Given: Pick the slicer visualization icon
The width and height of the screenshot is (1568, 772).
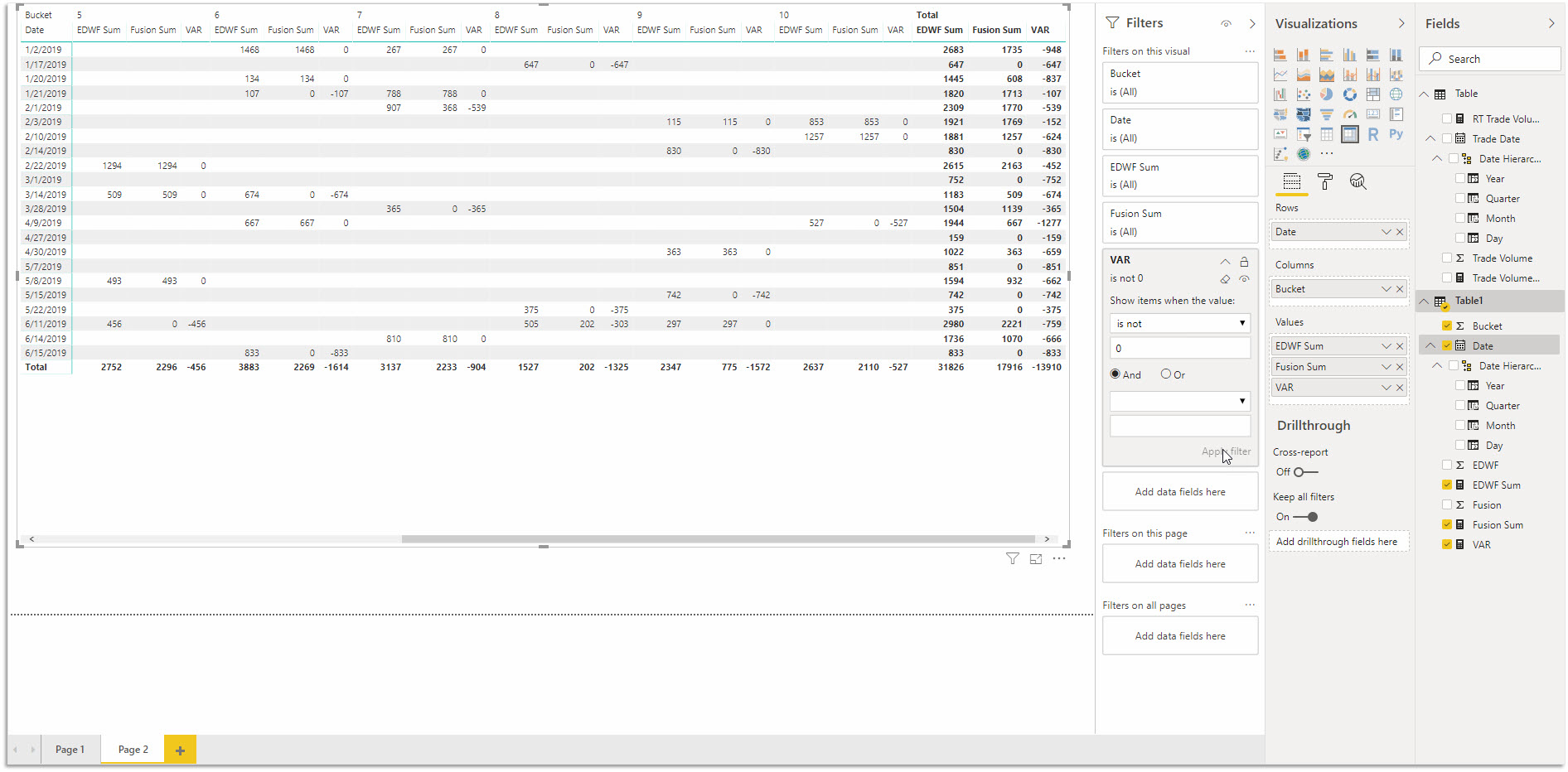Looking at the screenshot, I should point(1304,134).
